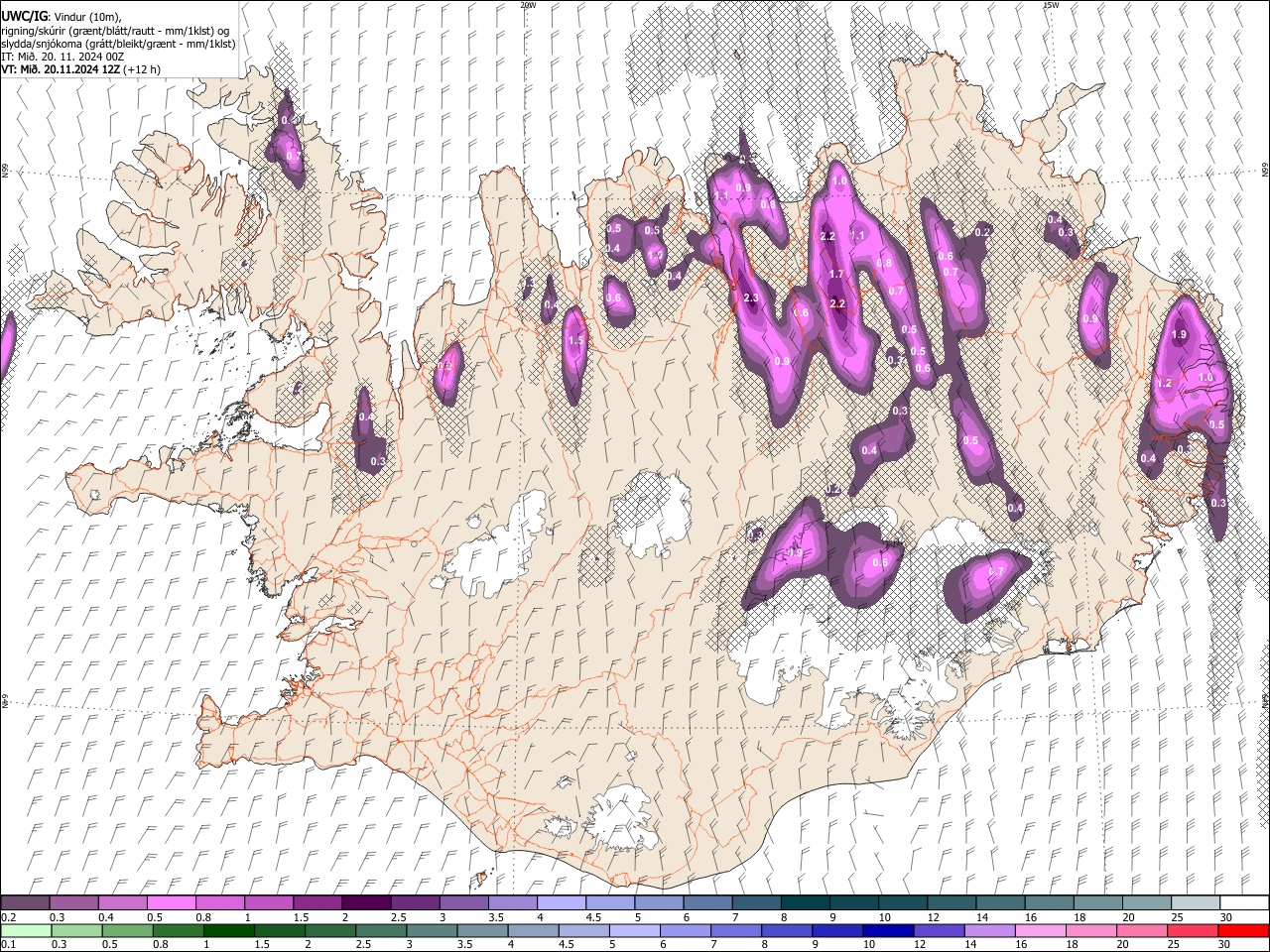Pick the darkest purple swatch between 2 and 2.5, top scale
Image resolution: width=1270 pixels, height=952 pixels.
tap(365, 903)
